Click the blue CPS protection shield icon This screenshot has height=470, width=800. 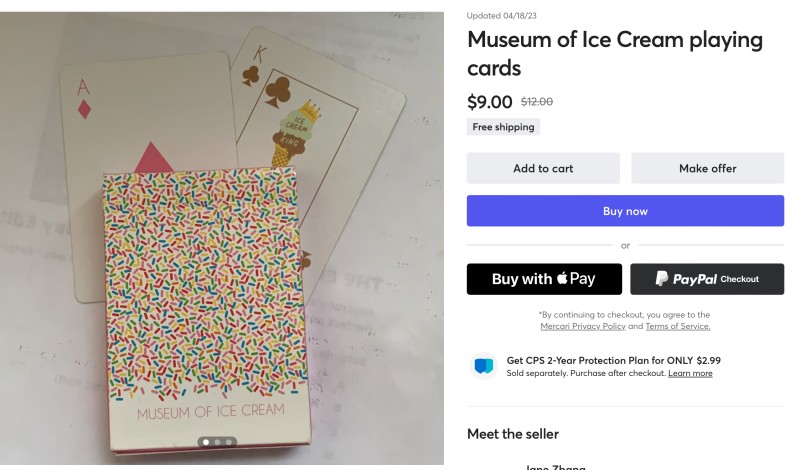pyautogui.click(x=484, y=366)
